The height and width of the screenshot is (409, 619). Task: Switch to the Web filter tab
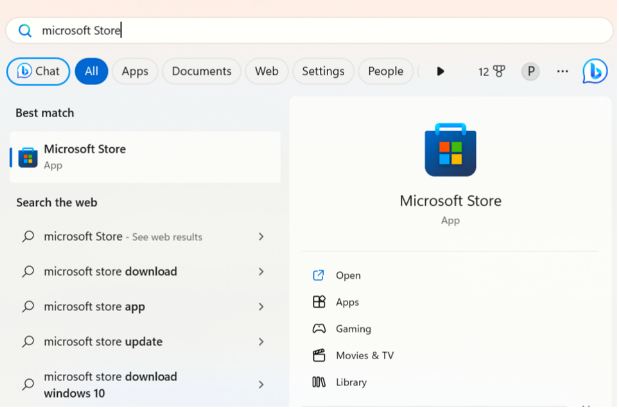(266, 71)
